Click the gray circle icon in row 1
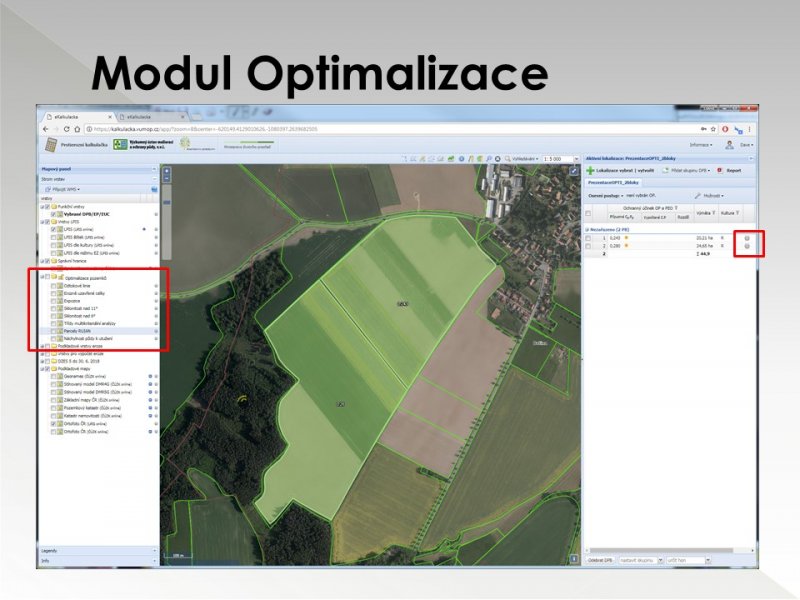The width and height of the screenshot is (800, 600). (x=747, y=237)
